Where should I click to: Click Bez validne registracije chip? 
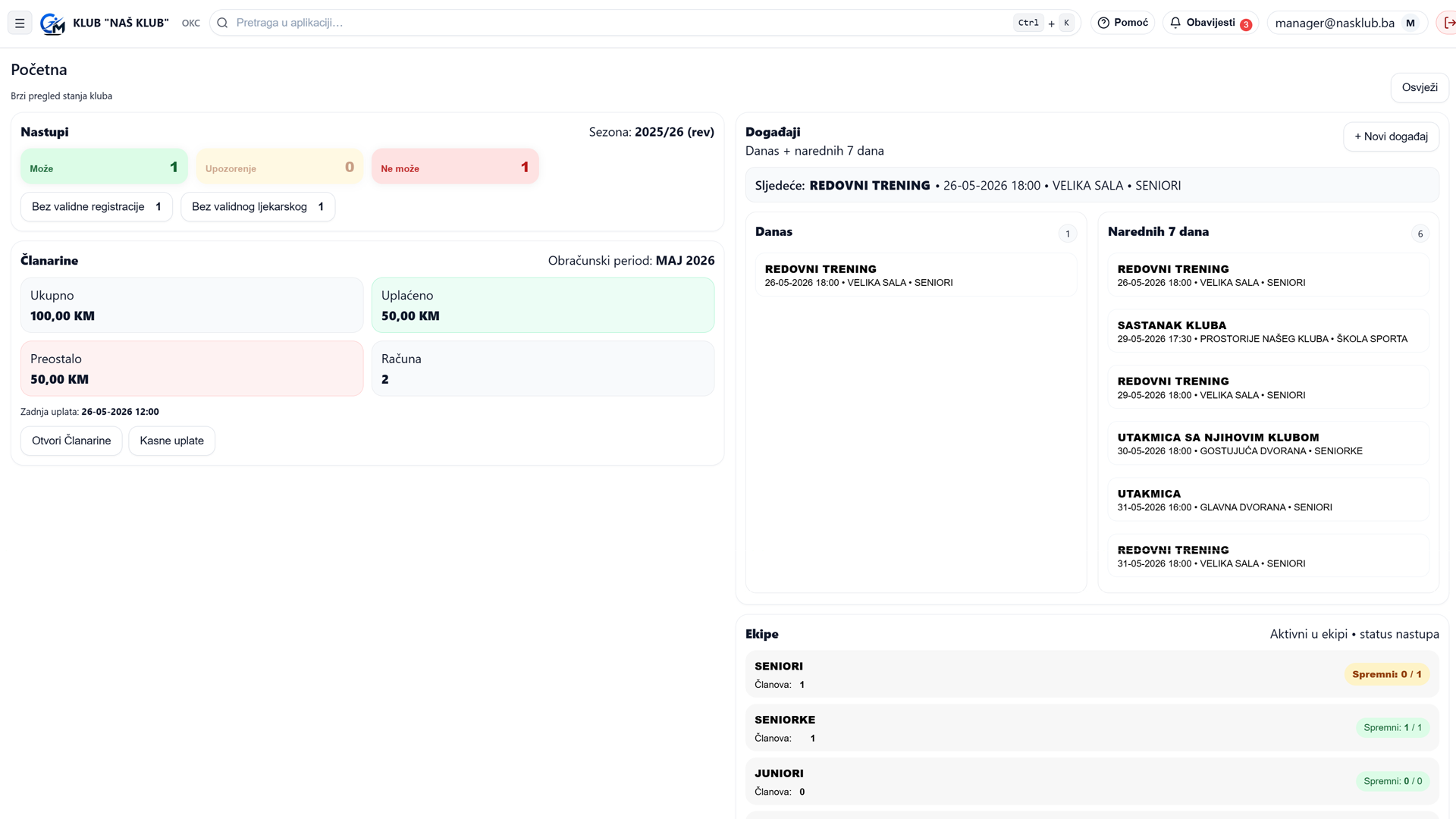pyautogui.click(x=96, y=207)
